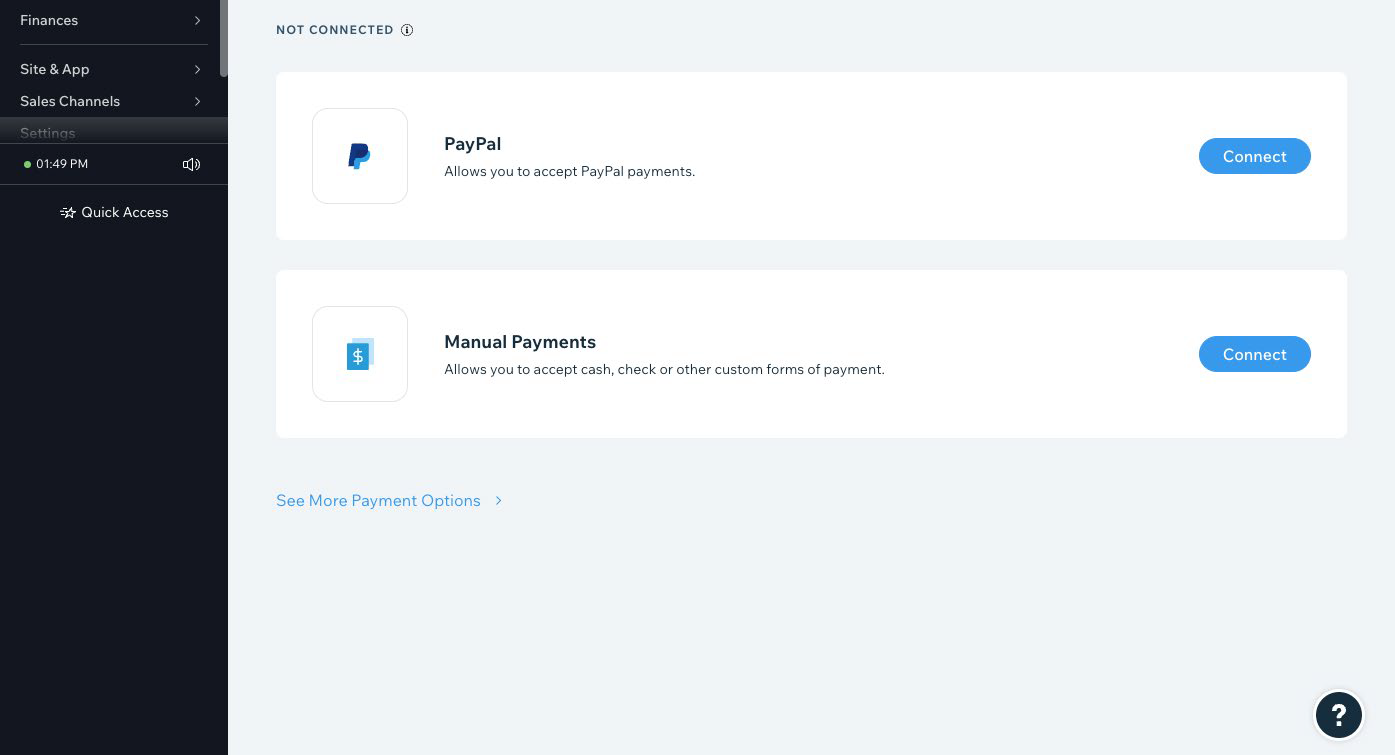1395x755 pixels.
Task: Connect the PayPal payment method
Action: click(x=1254, y=156)
